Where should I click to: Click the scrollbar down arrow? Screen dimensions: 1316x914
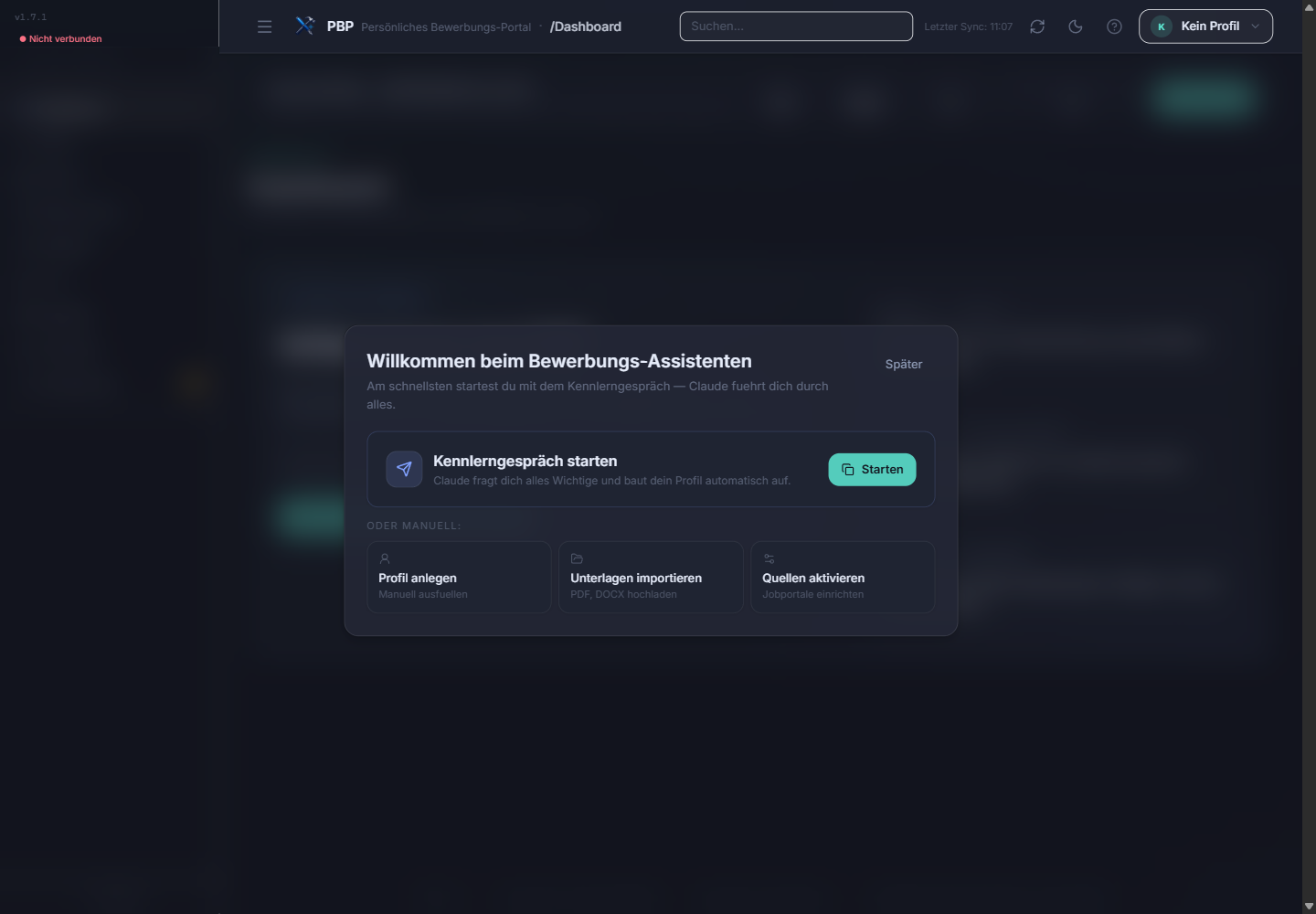click(1309, 907)
